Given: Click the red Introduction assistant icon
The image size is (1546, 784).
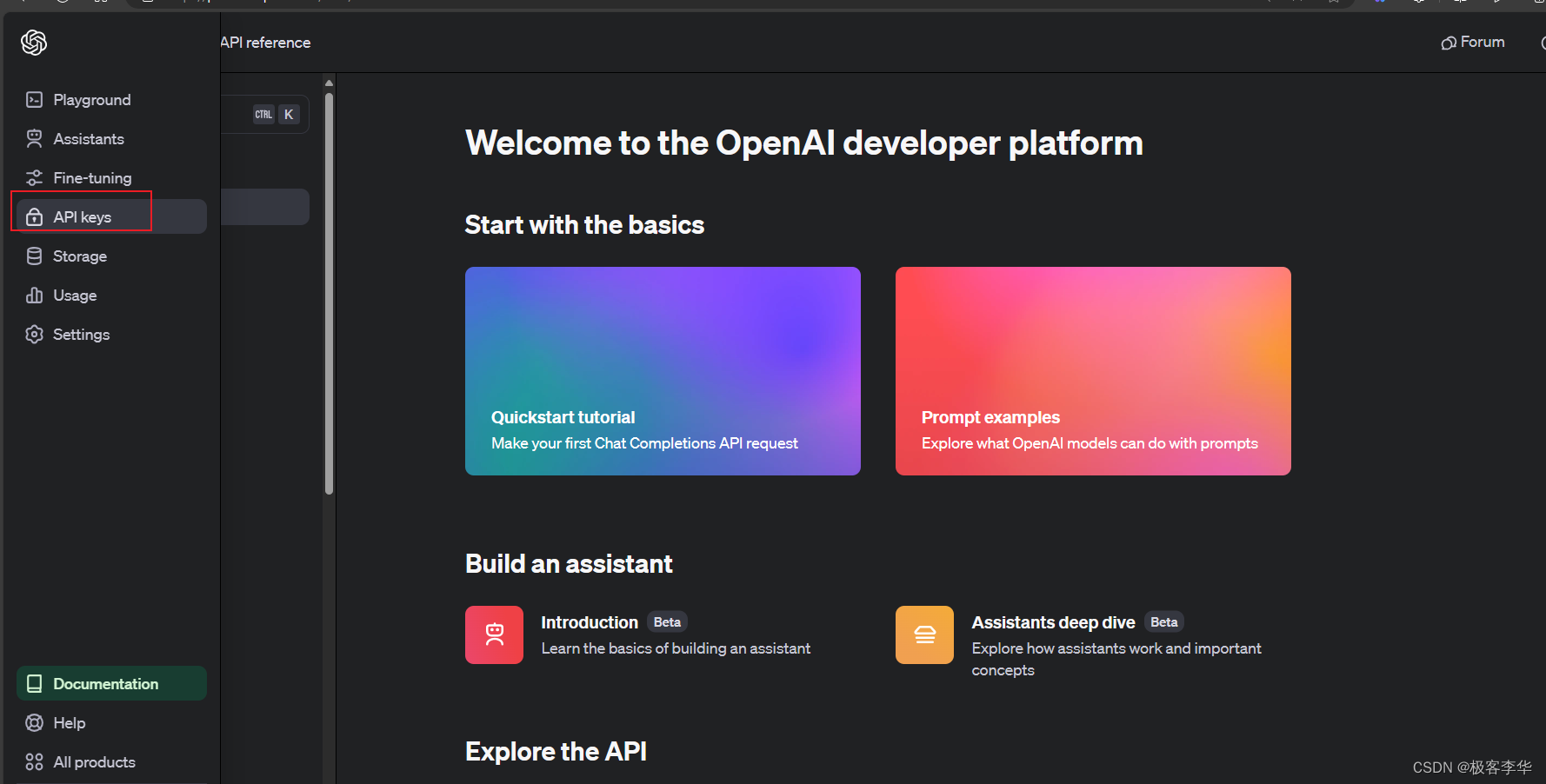Looking at the screenshot, I should (494, 635).
